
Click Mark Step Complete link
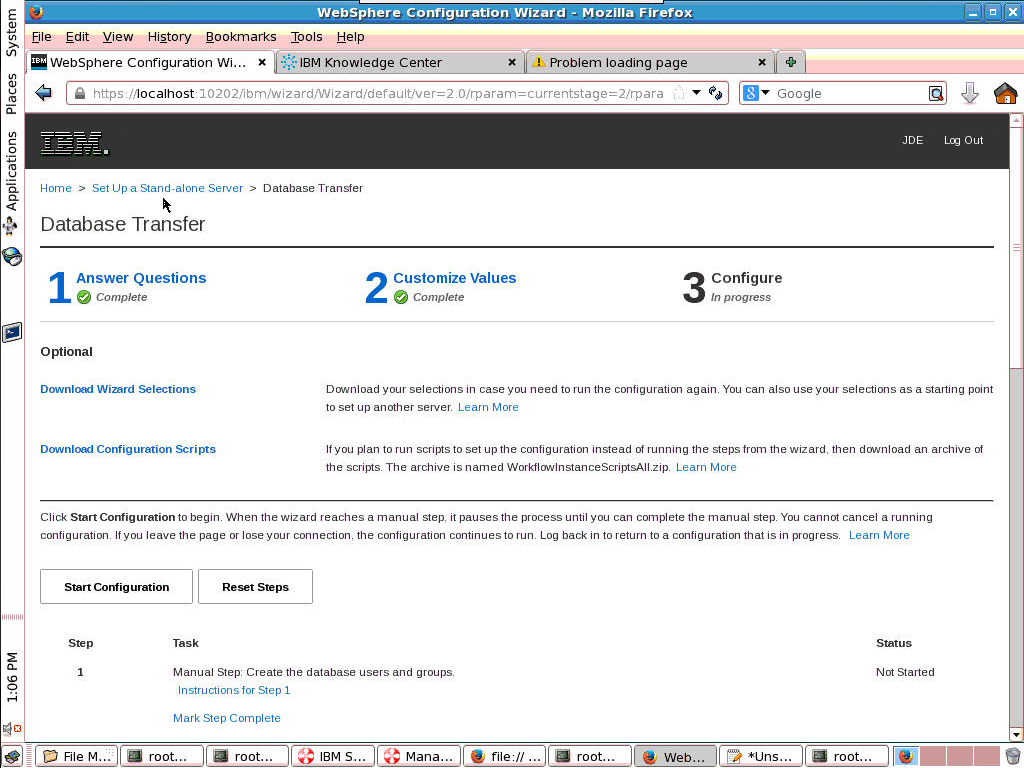click(x=227, y=718)
